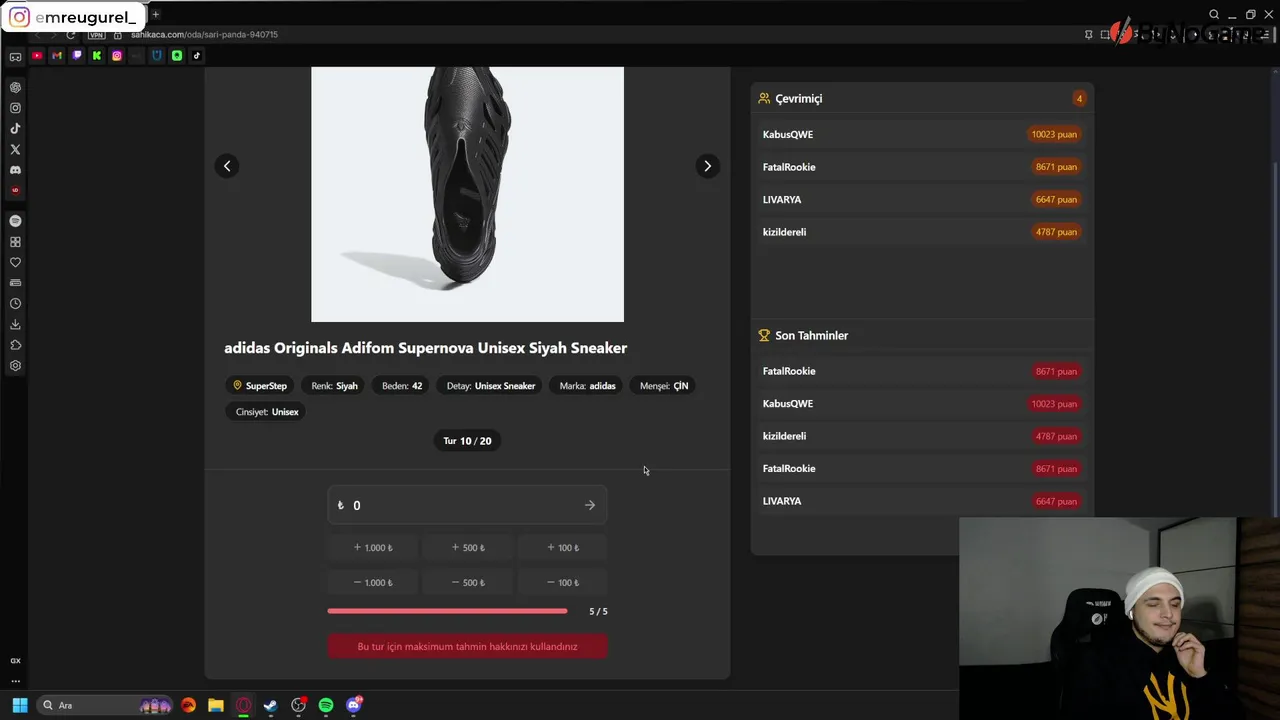Image resolution: width=1280 pixels, height=720 pixels.
Task: Click the browser search magnifier icon
Action: point(1214,14)
